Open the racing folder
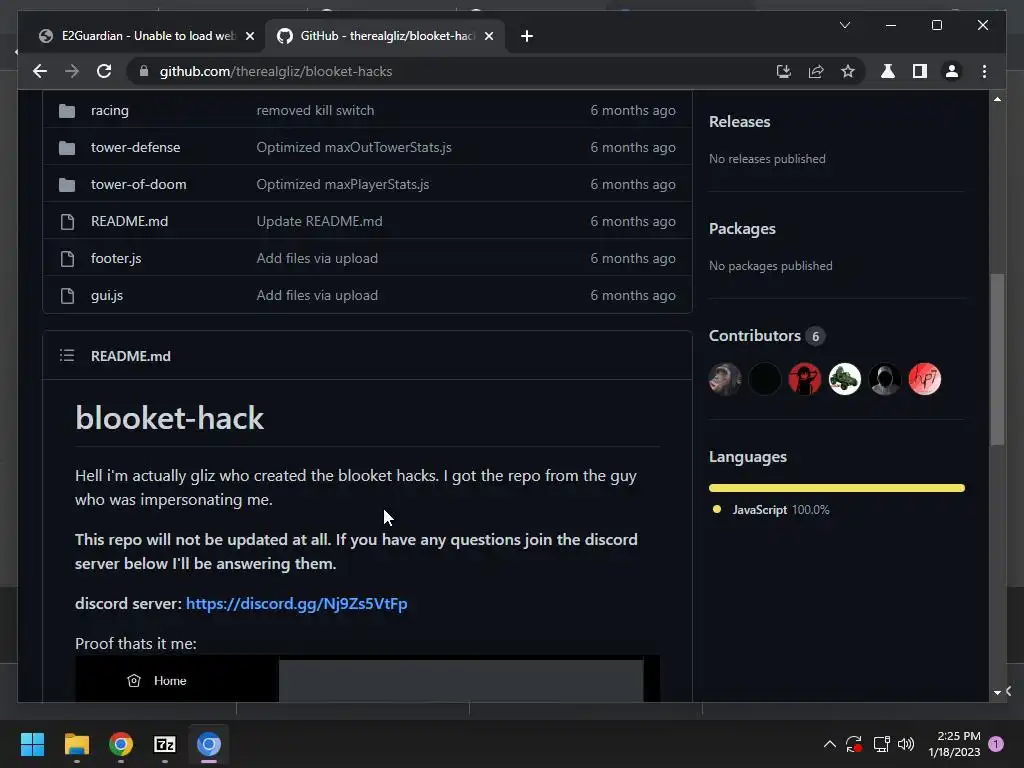The height and width of the screenshot is (768, 1024). [110, 110]
